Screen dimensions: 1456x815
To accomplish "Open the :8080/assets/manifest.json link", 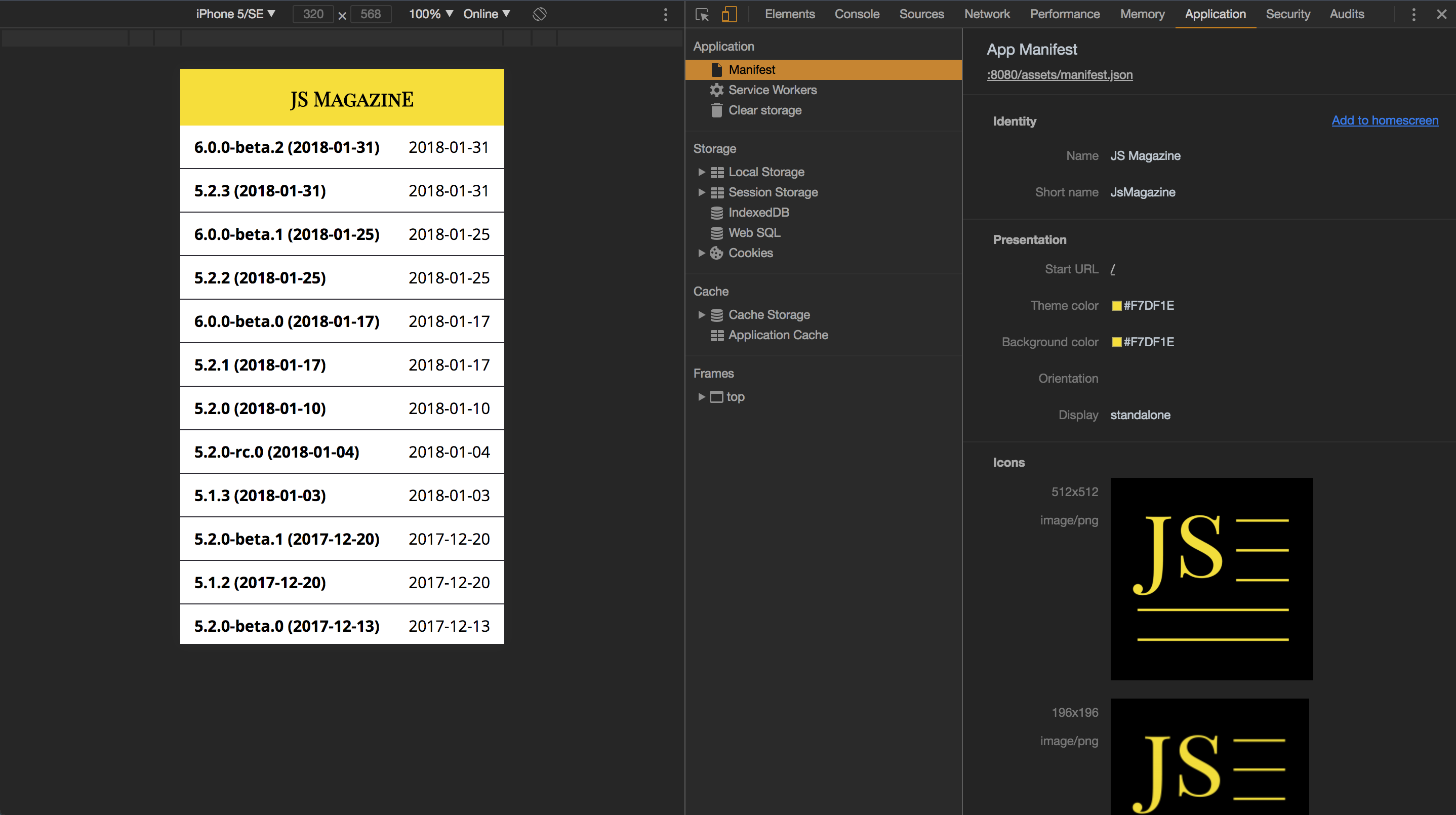I will [x=1059, y=74].
